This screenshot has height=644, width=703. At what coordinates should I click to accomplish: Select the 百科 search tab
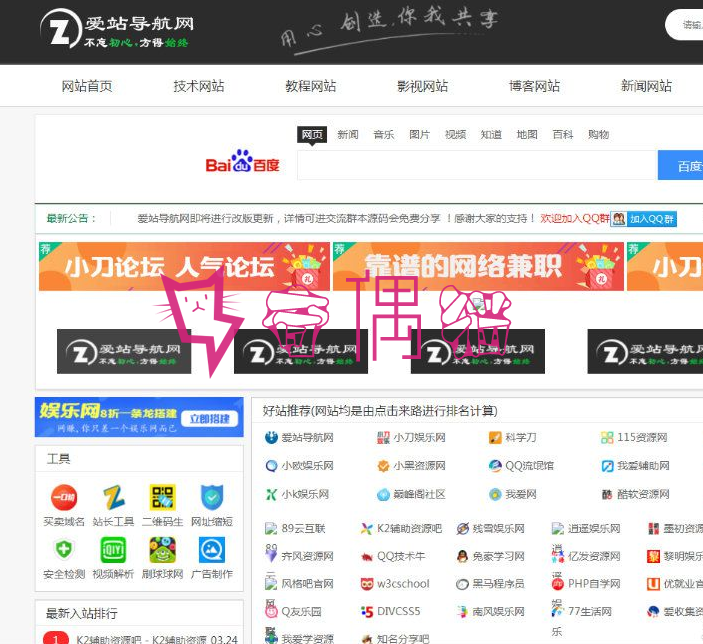[563, 135]
